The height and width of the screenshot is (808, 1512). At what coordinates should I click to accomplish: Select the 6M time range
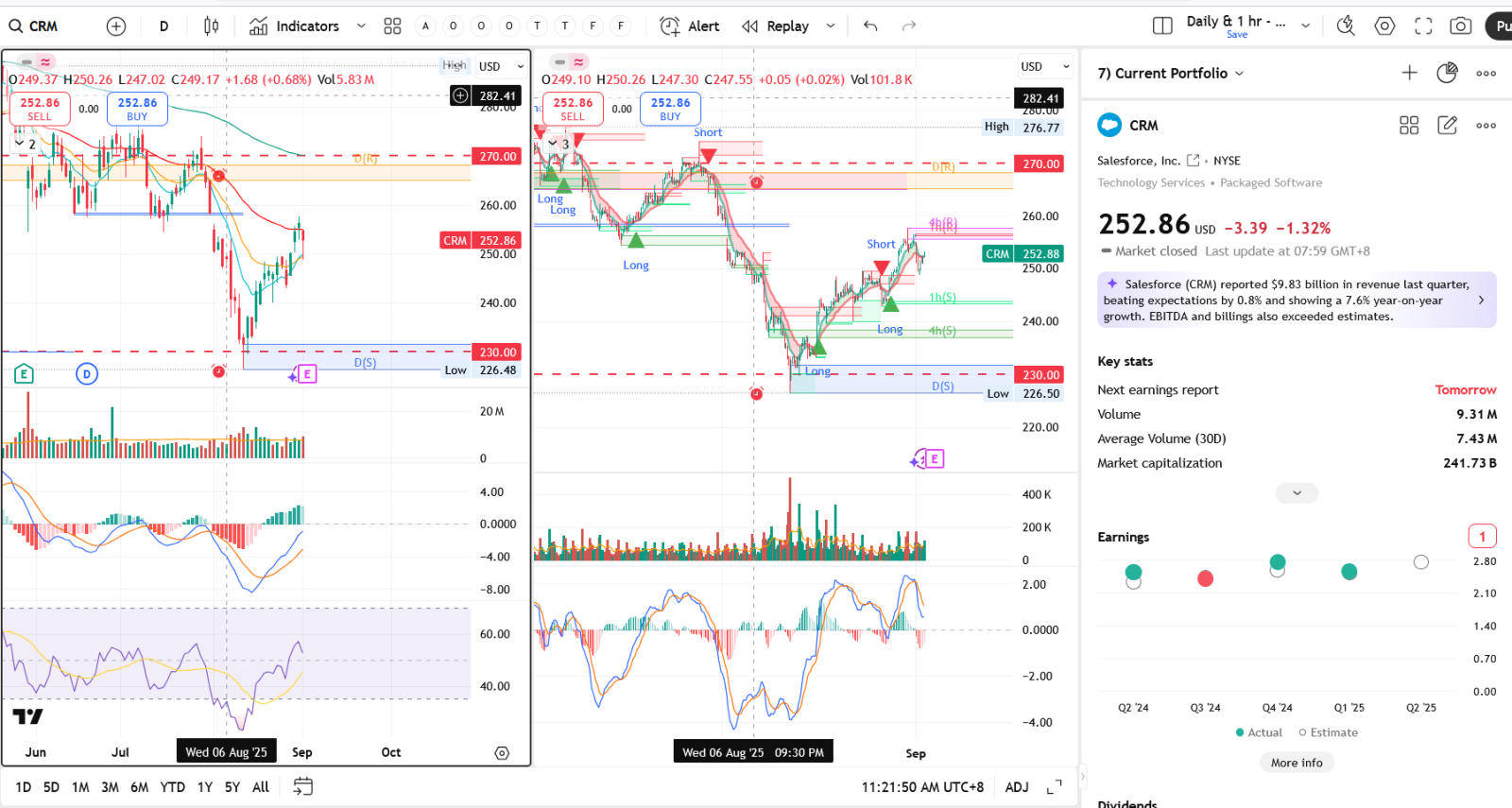pyautogui.click(x=140, y=787)
